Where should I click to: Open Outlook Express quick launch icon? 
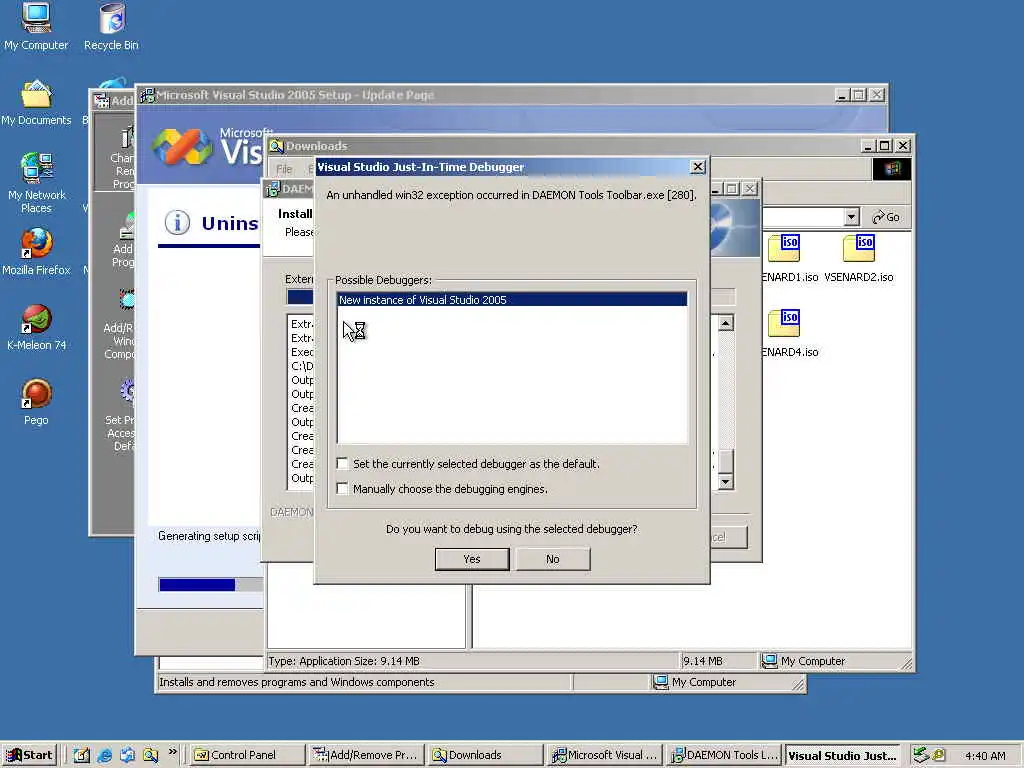pos(127,755)
